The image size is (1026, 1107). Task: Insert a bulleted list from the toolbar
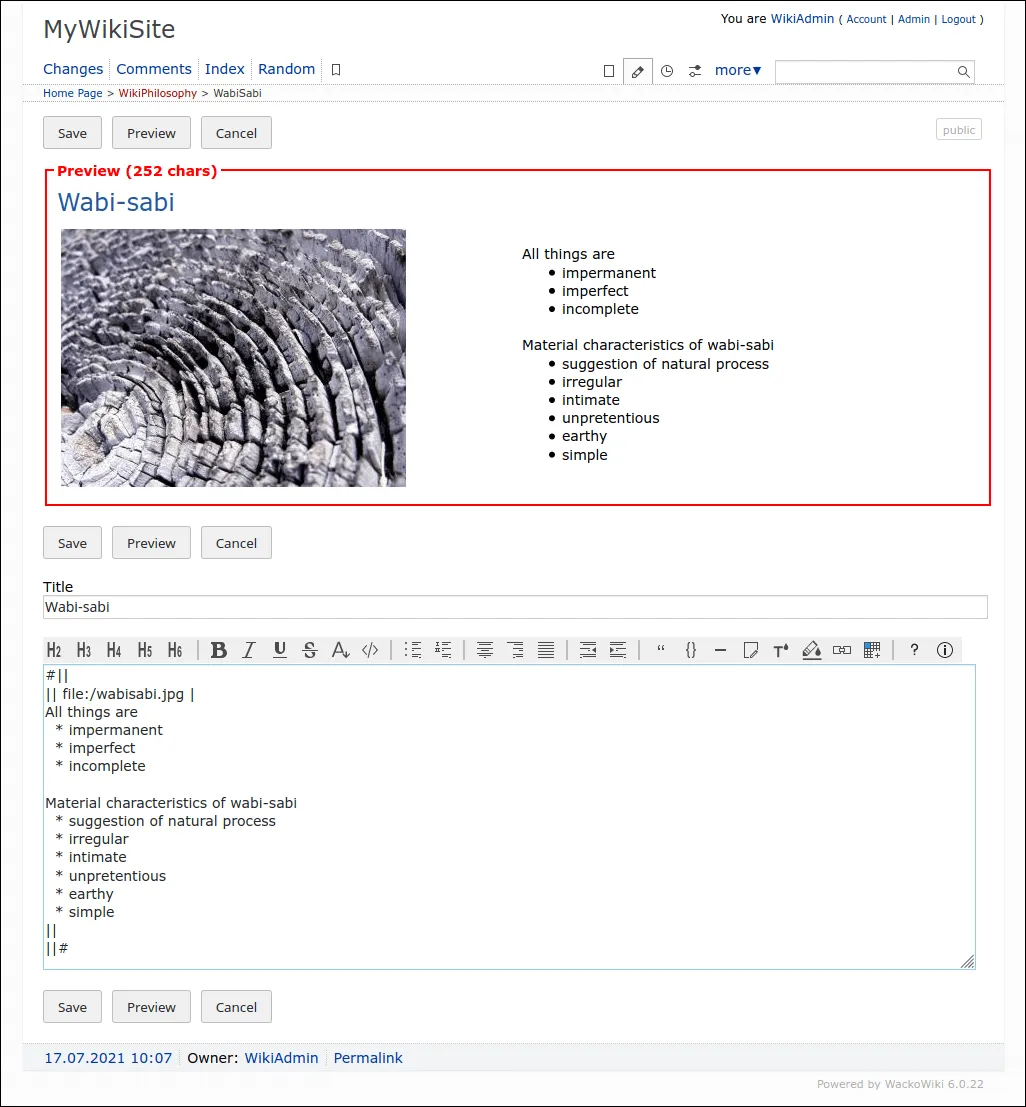tap(412, 650)
